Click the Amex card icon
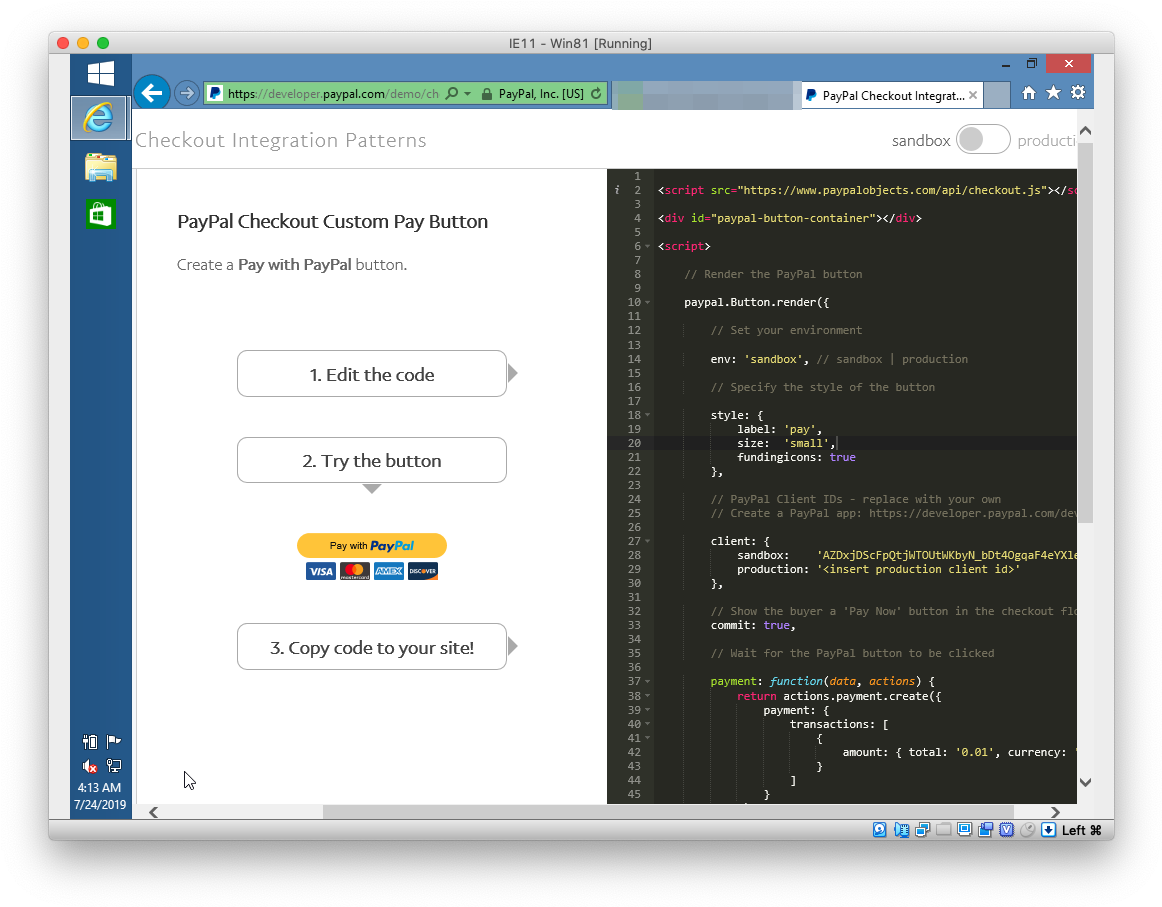The height and width of the screenshot is (907, 1162). click(389, 571)
